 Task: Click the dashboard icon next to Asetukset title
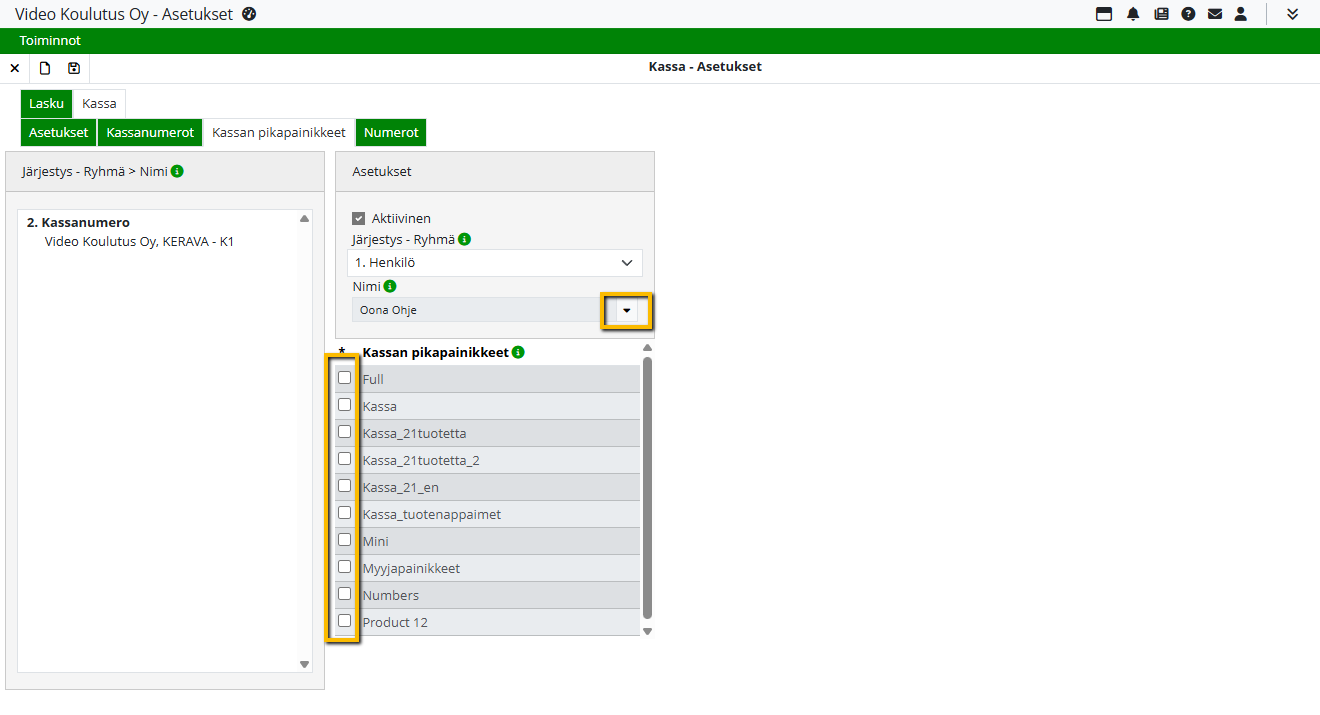click(x=250, y=14)
